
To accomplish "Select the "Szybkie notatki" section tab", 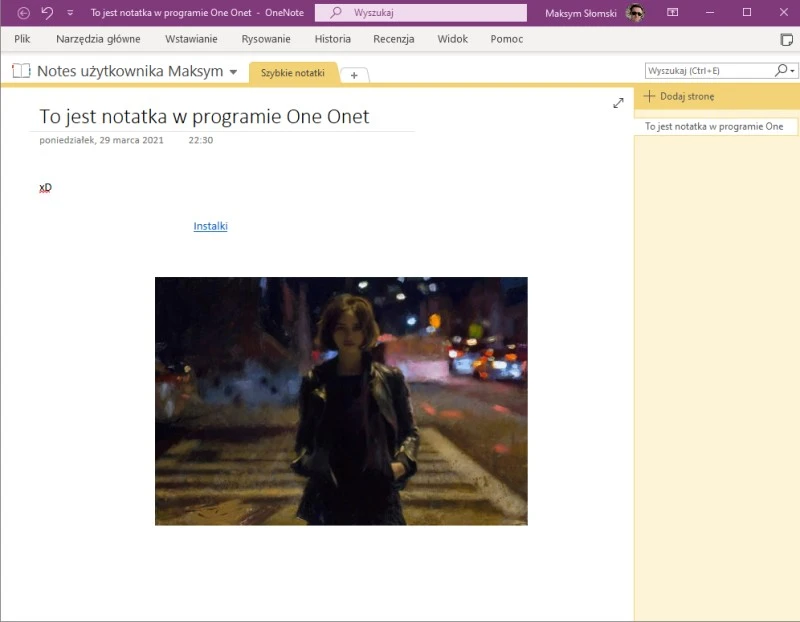I will 291,72.
